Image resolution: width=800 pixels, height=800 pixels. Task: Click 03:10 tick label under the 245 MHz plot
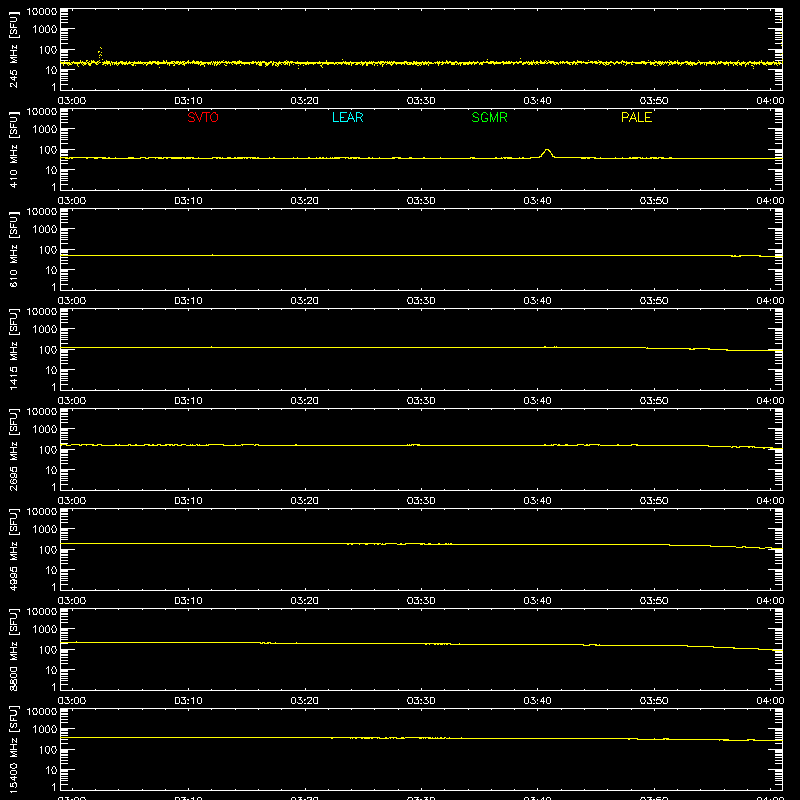click(188, 101)
